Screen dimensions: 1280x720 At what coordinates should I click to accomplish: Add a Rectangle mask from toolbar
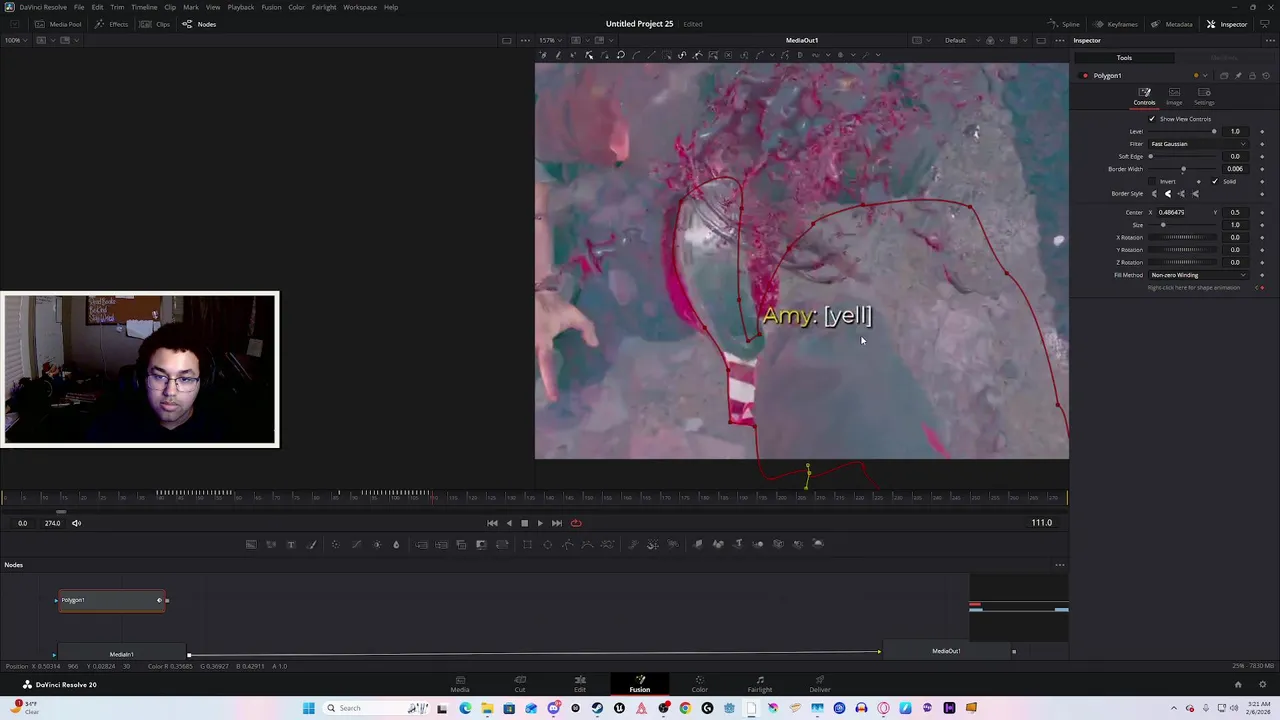(x=527, y=544)
